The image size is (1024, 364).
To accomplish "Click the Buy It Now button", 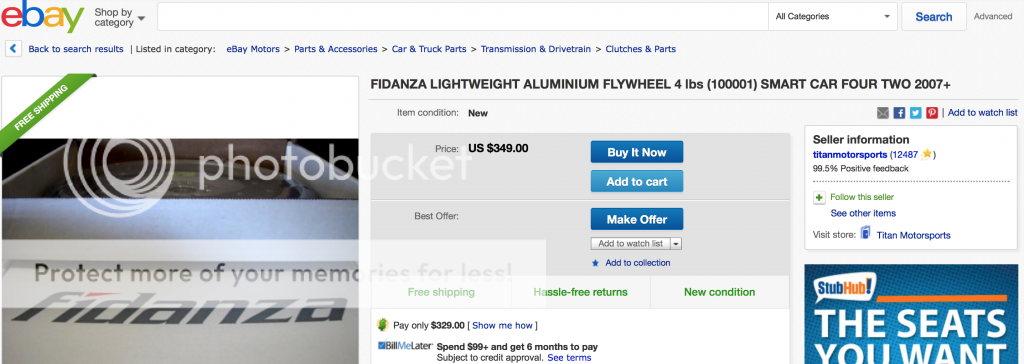I will tap(637, 152).
